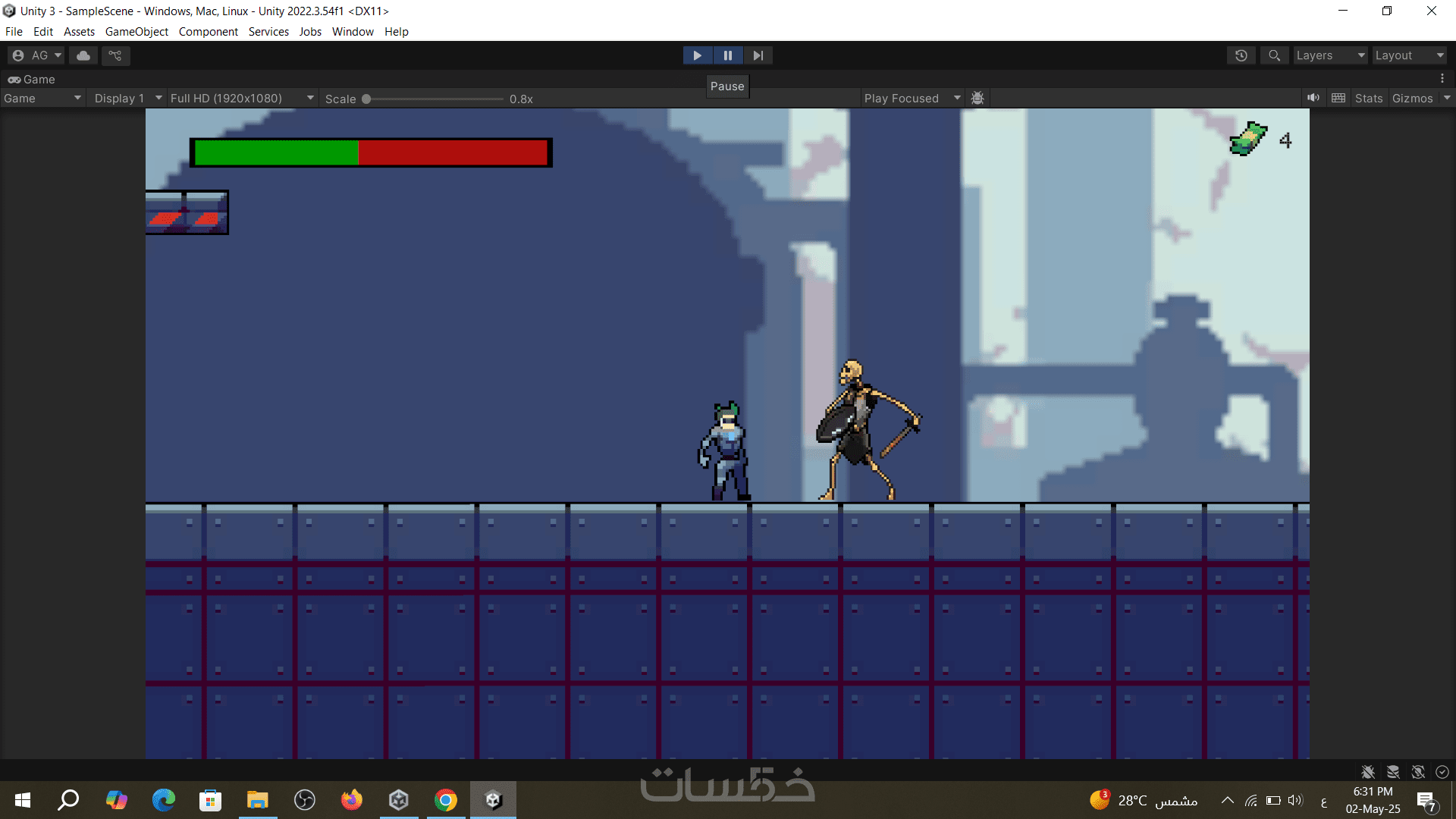This screenshot has width=1456, height=819.
Task: Step forward one frame
Action: tap(758, 55)
